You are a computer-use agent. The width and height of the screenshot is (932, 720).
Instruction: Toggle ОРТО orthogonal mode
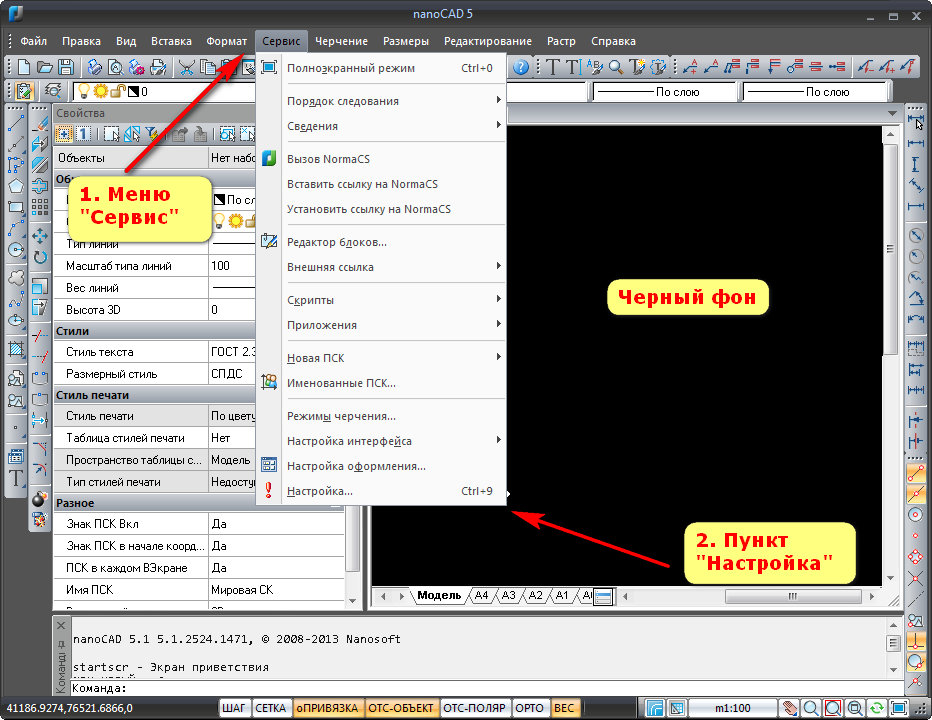click(x=529, y=708)
